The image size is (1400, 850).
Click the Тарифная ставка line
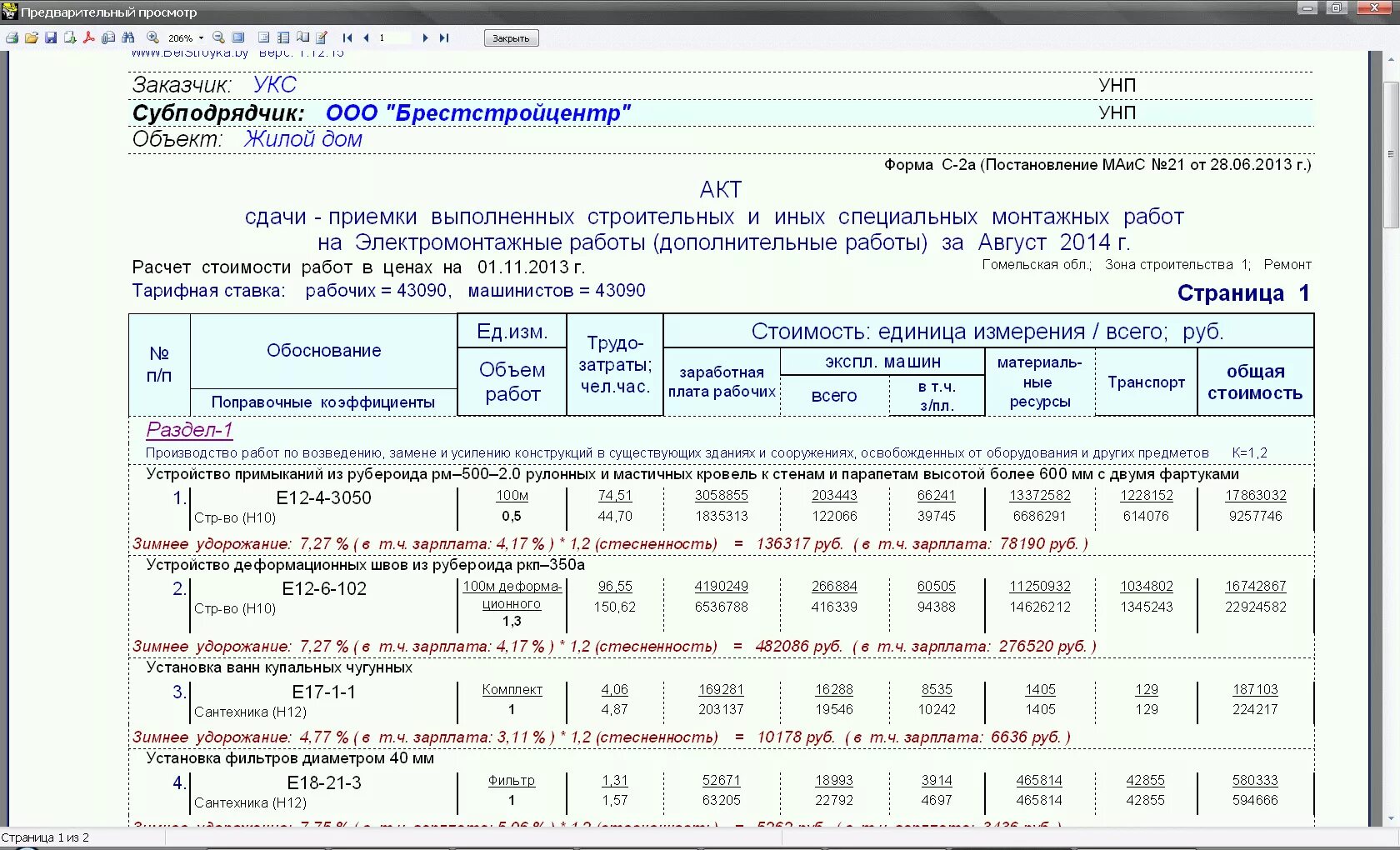tap(388, 291)
